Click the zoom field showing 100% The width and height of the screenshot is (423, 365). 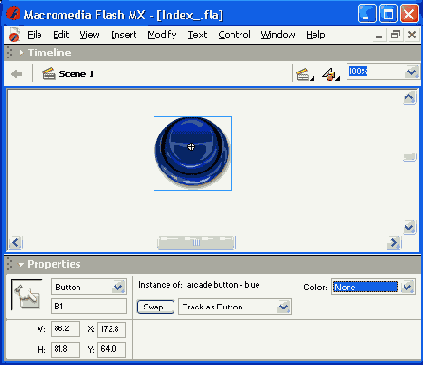[x=376, y=72]
